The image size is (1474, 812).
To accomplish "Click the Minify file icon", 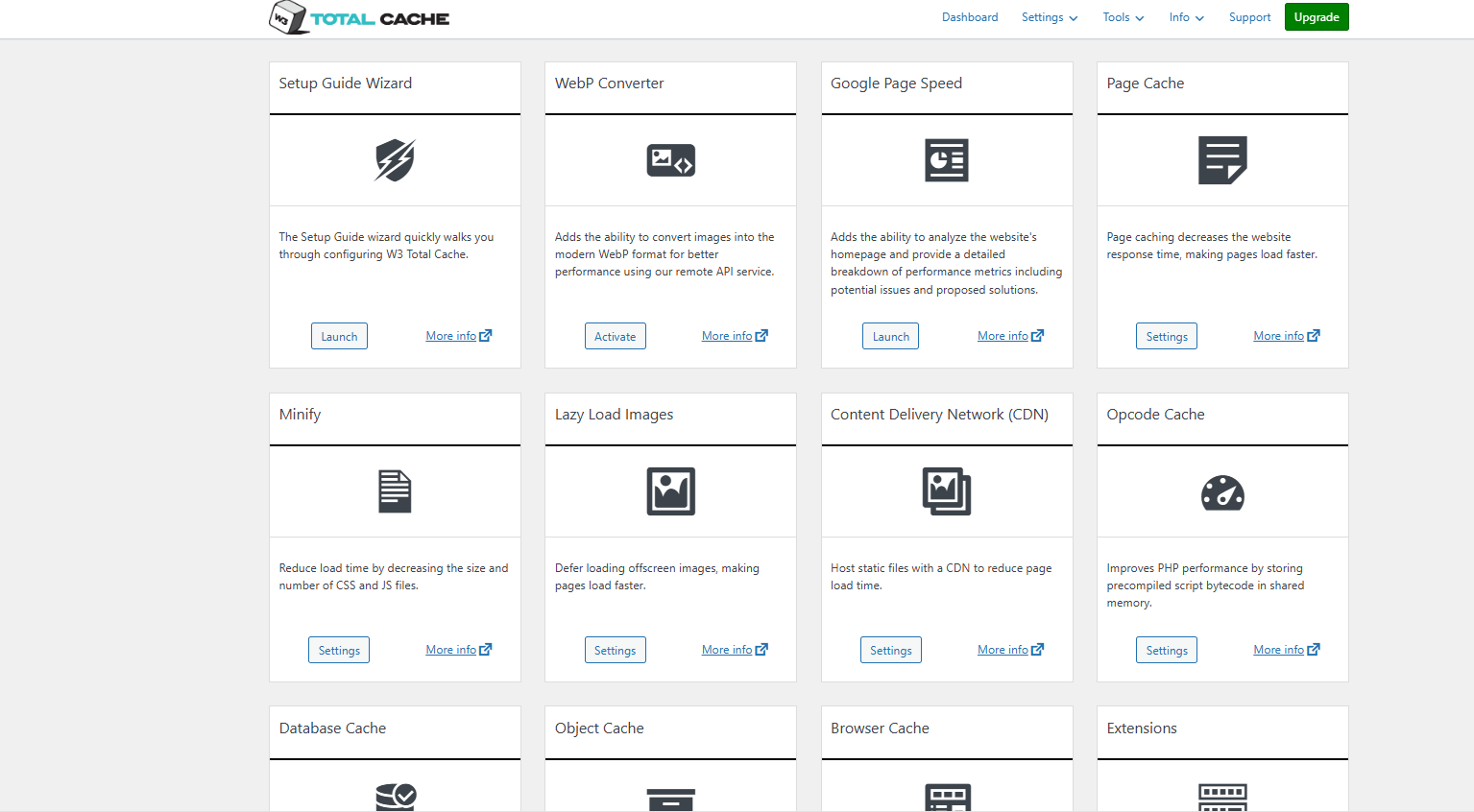I will [395, 491].
